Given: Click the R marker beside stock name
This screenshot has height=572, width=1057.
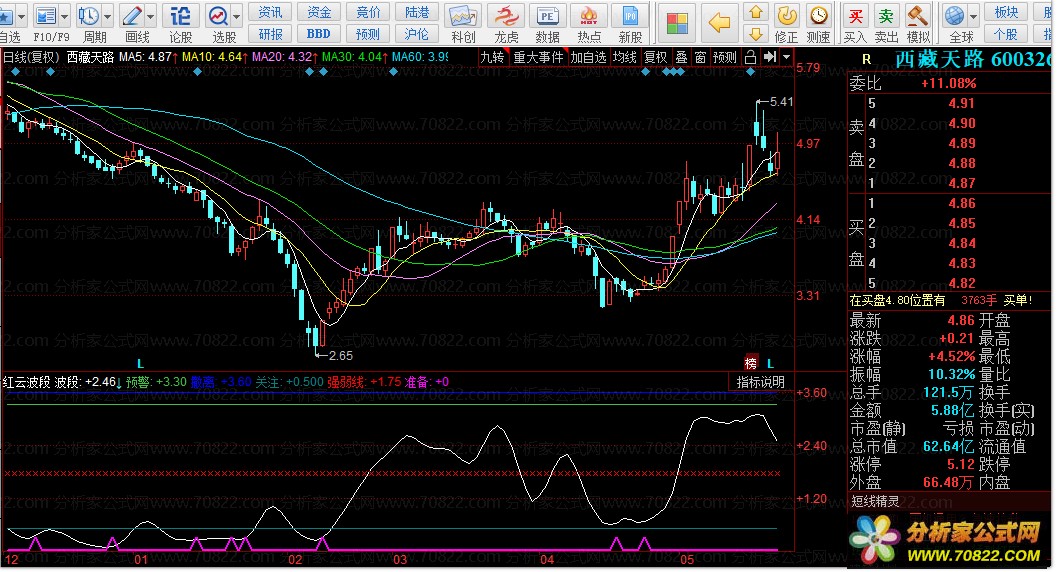Looking at the screenshot, I should click(866, 60).
